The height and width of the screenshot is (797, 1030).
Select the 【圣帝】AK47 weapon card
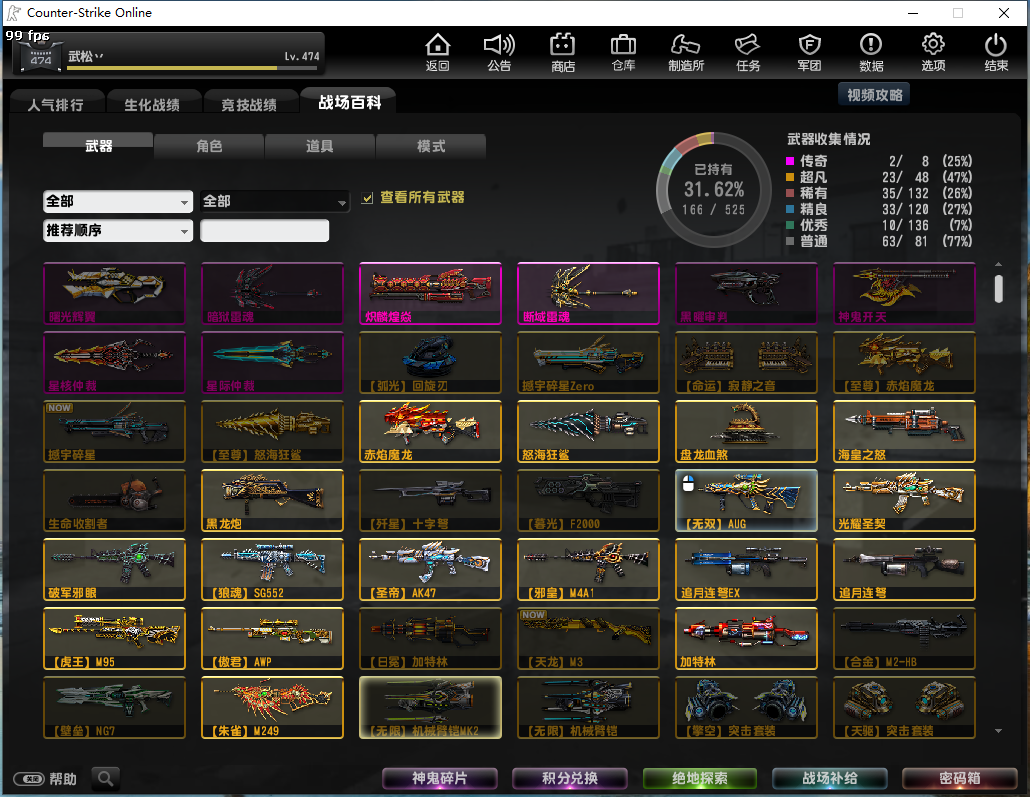pos(430,570)
